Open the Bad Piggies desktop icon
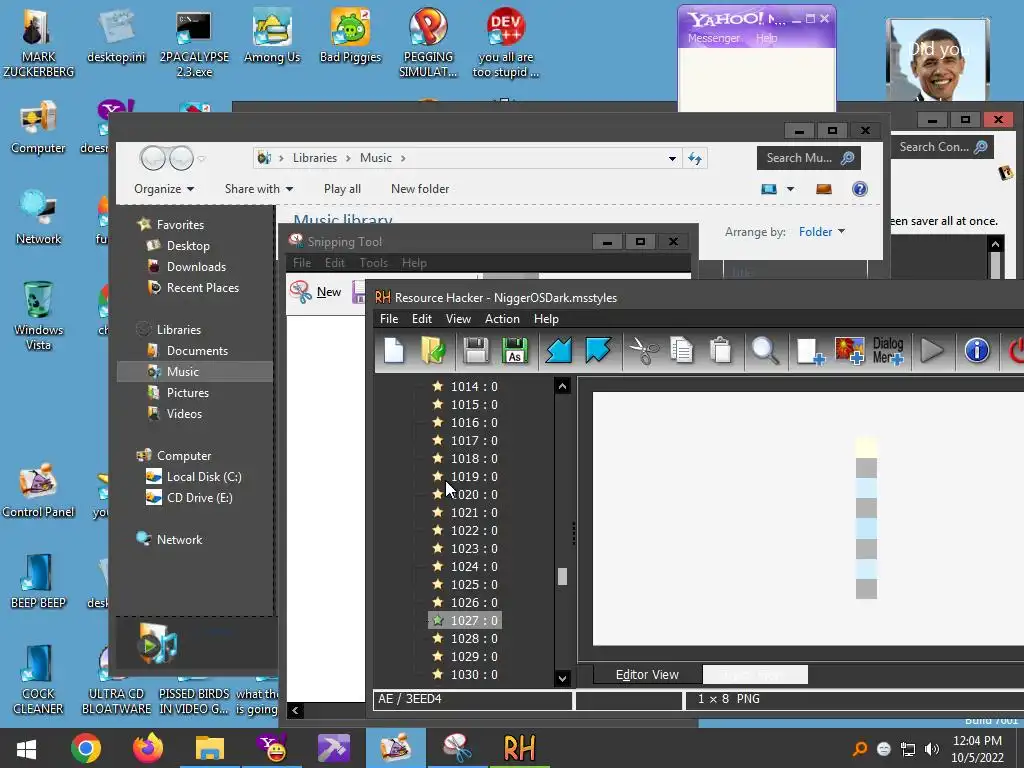Viewport: 1024px width, 768px height. coord(350,36)
